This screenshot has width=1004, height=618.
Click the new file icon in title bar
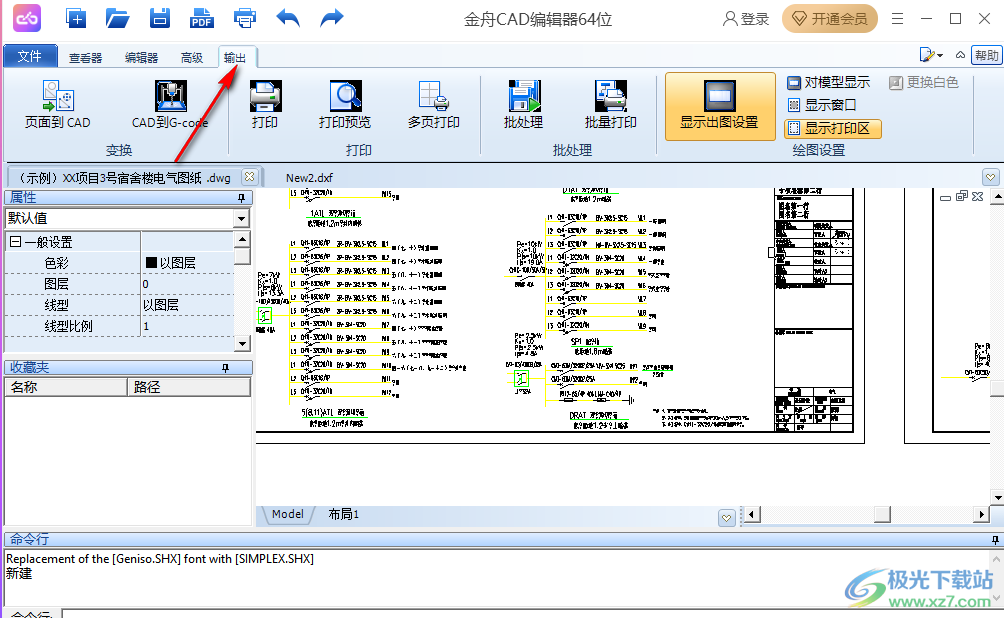76,18
